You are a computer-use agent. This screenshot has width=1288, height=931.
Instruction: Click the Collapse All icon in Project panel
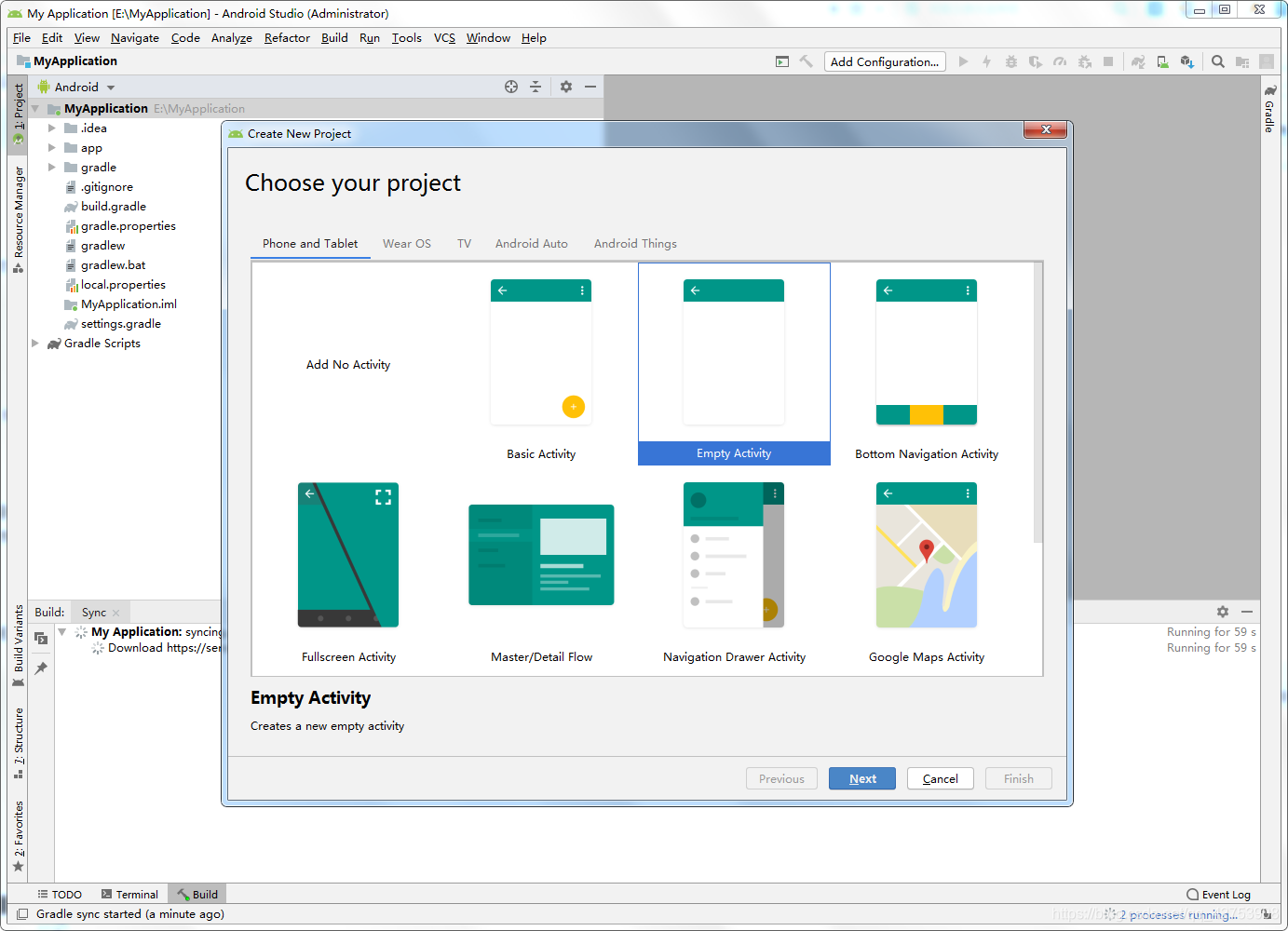click(x=536, y=87)
